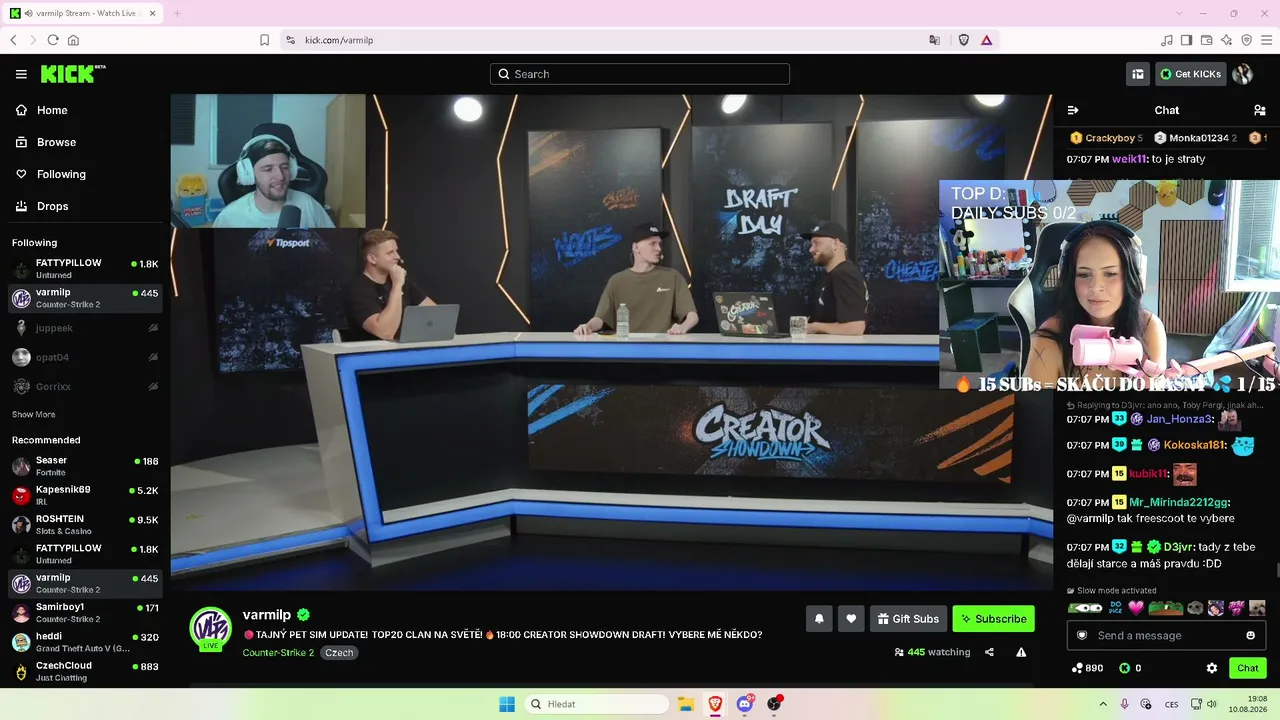Open the emoji picker in message box
1280x720 pixels.
[x=1250, y=636]
